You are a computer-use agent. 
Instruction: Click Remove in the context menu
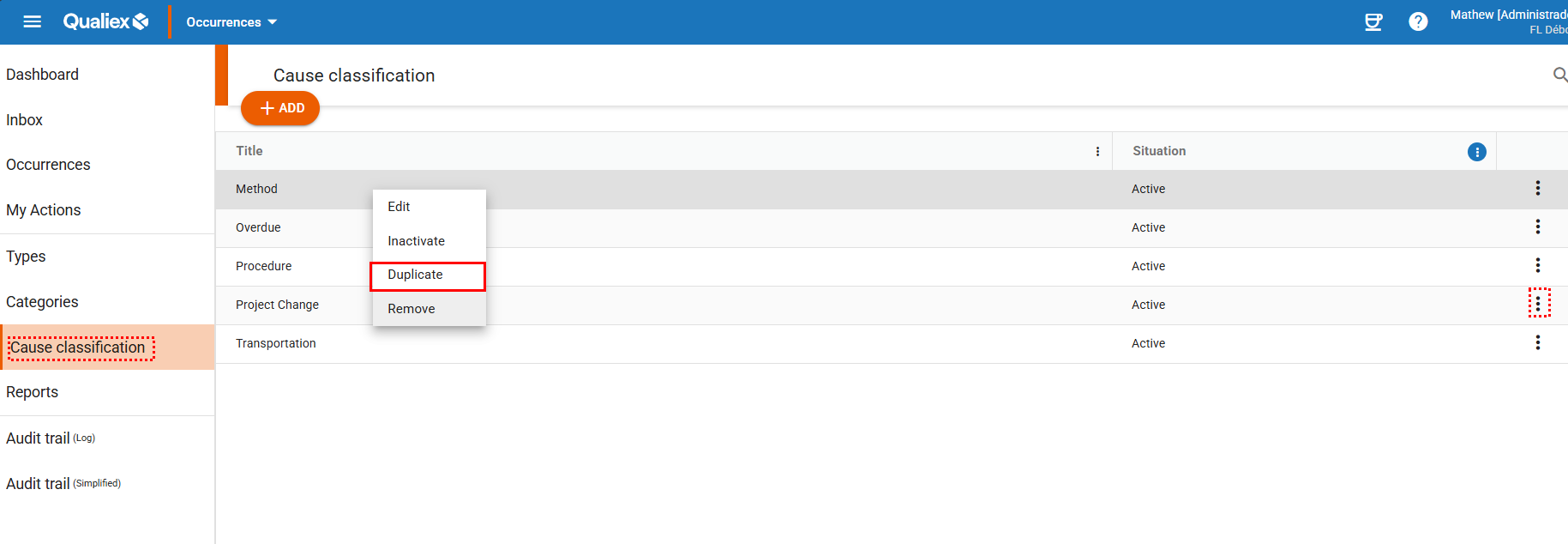tap(412, 309)
